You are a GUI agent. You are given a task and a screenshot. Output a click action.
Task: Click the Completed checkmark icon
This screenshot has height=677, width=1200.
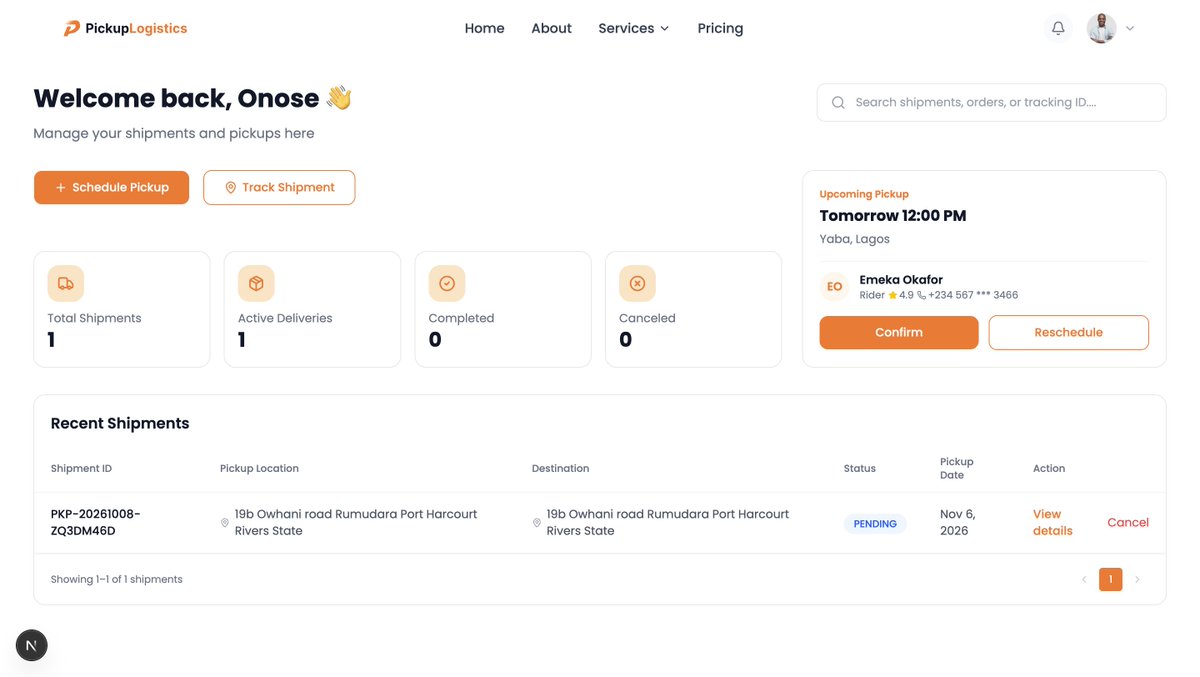[447, 283]
